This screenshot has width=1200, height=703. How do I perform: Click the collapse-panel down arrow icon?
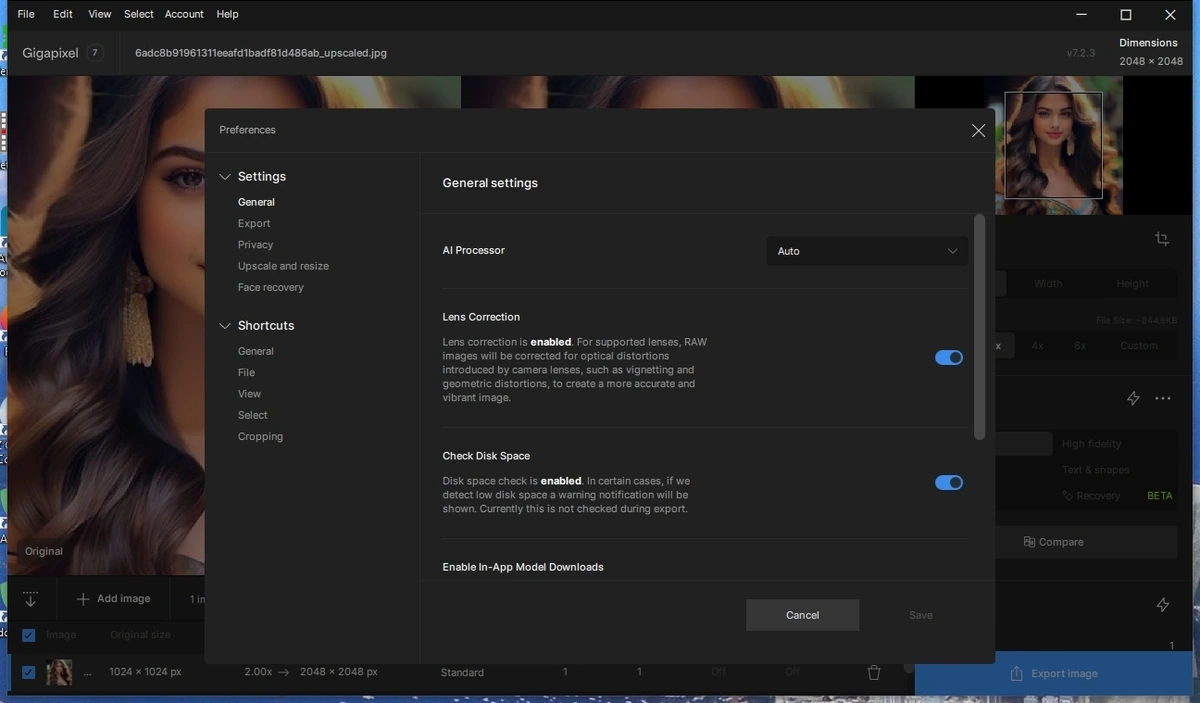point(30,599)
